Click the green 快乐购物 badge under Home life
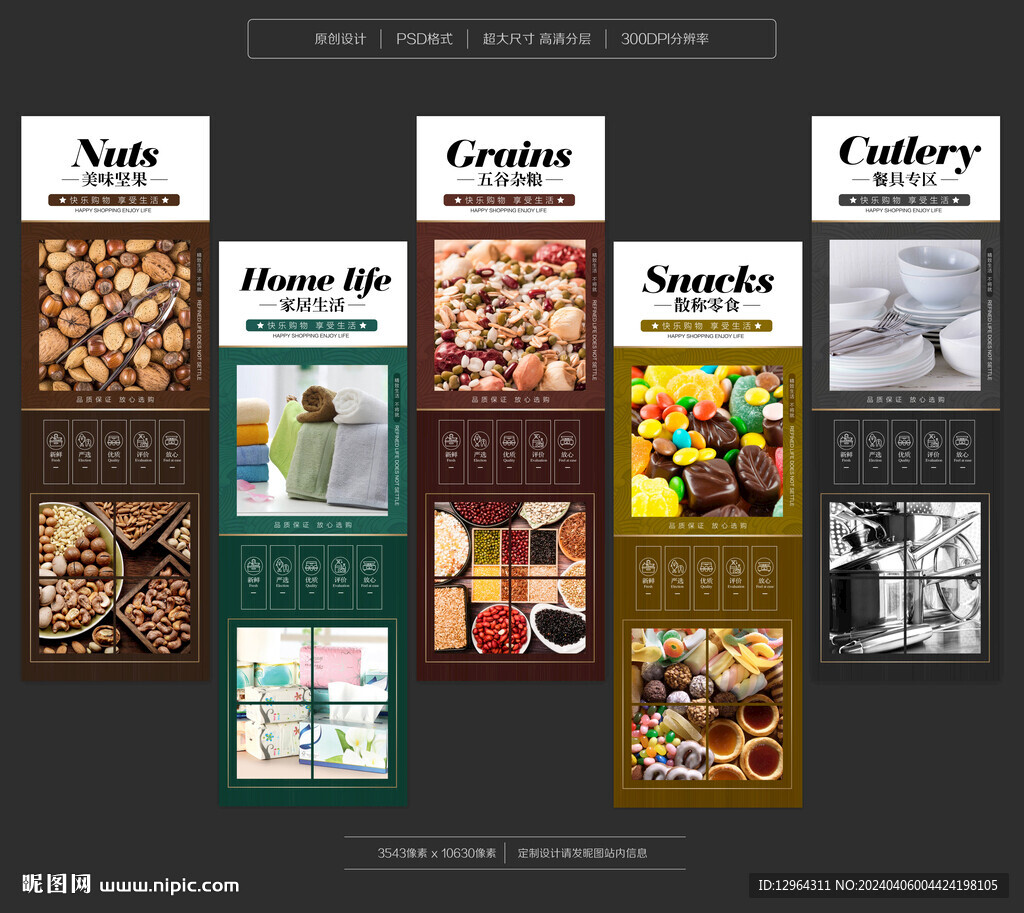Screen dimensions: 1024x913 (312, 325)
